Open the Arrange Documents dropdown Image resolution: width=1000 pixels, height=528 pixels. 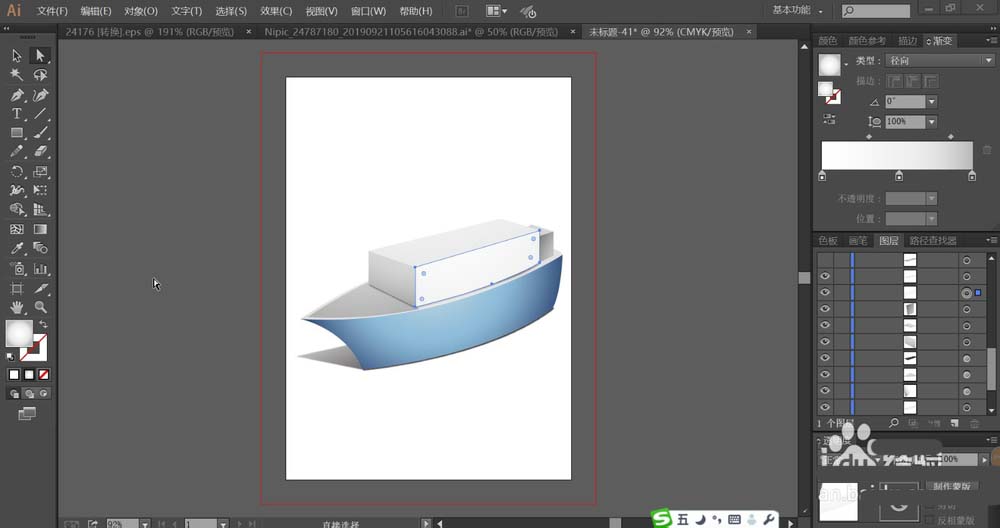pyautogui.click(x=496, y=11)
